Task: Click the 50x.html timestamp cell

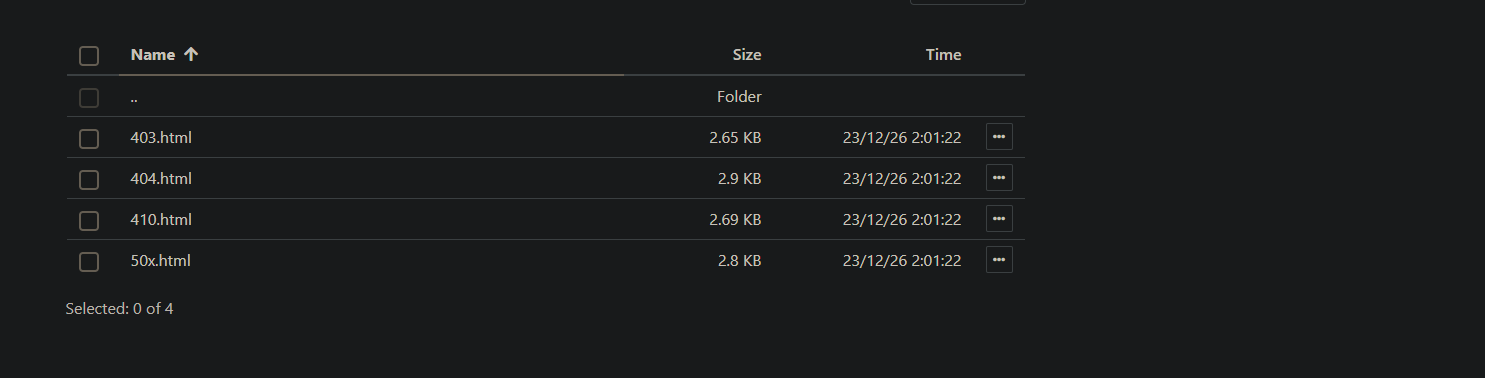Action: [902, 261]
